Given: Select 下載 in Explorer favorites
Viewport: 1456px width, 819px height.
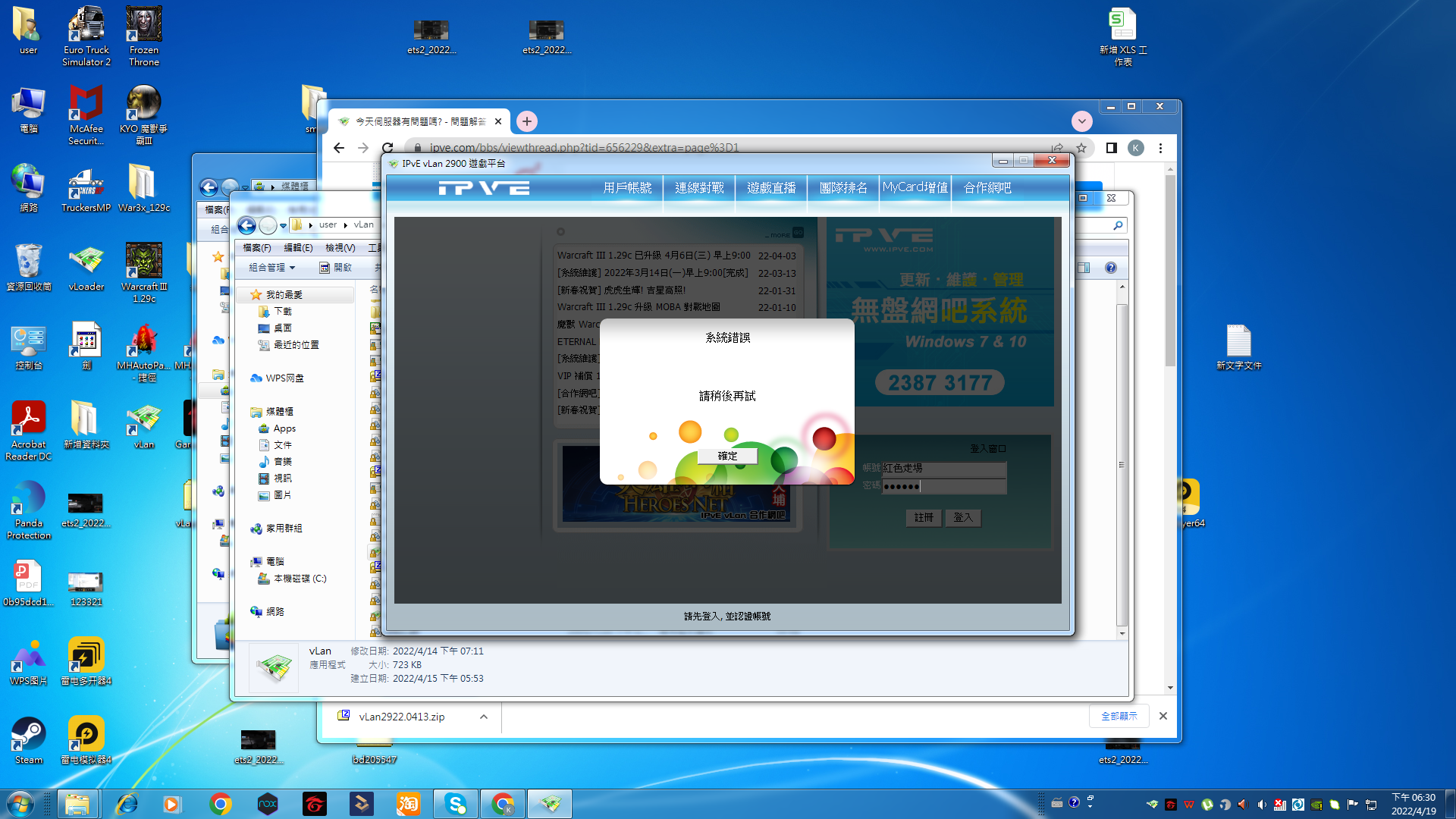Looking at the screenshot, I should point(282,312).
